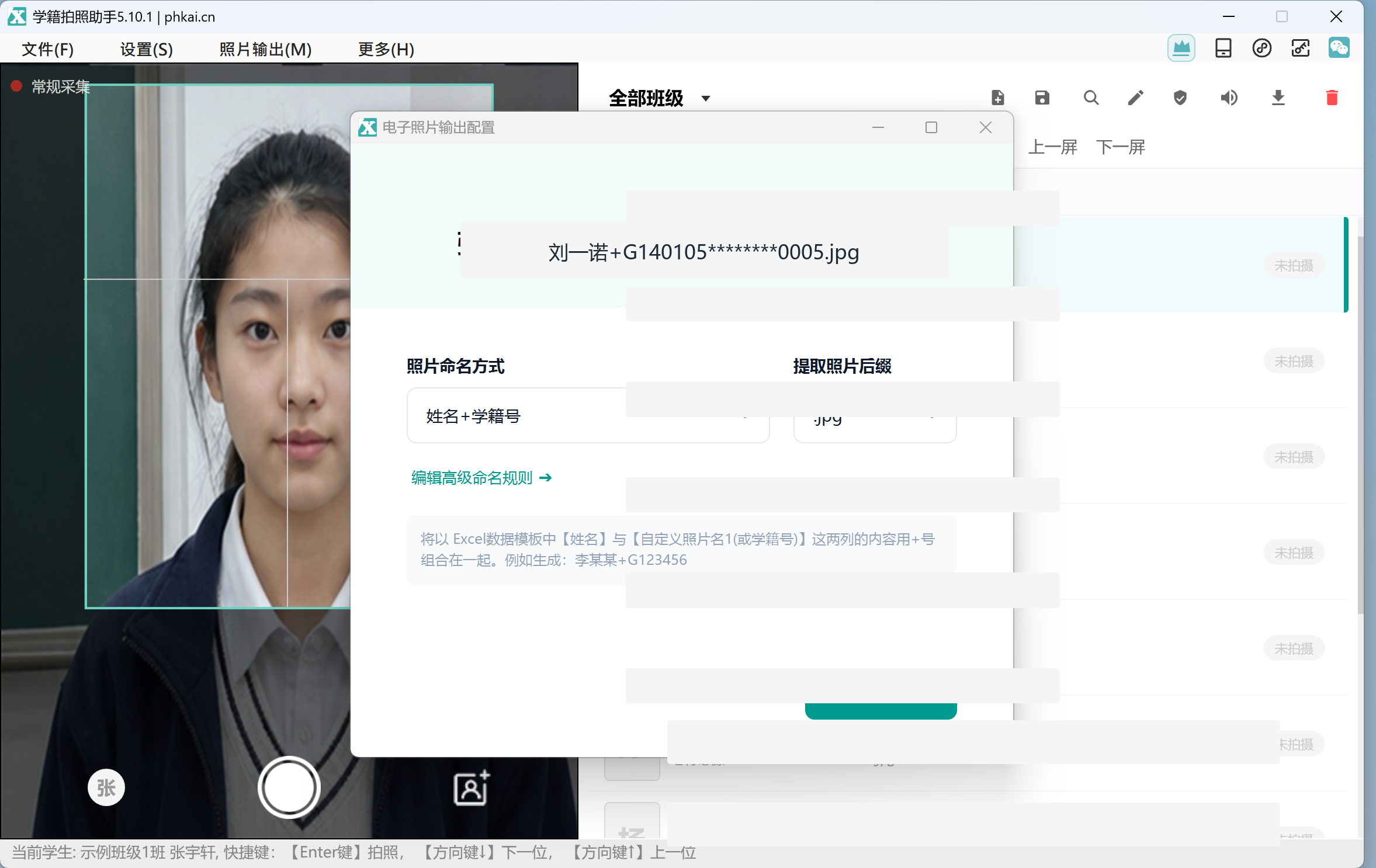Maximize the 电子照片输出配置 dialog

coord(931,127)
